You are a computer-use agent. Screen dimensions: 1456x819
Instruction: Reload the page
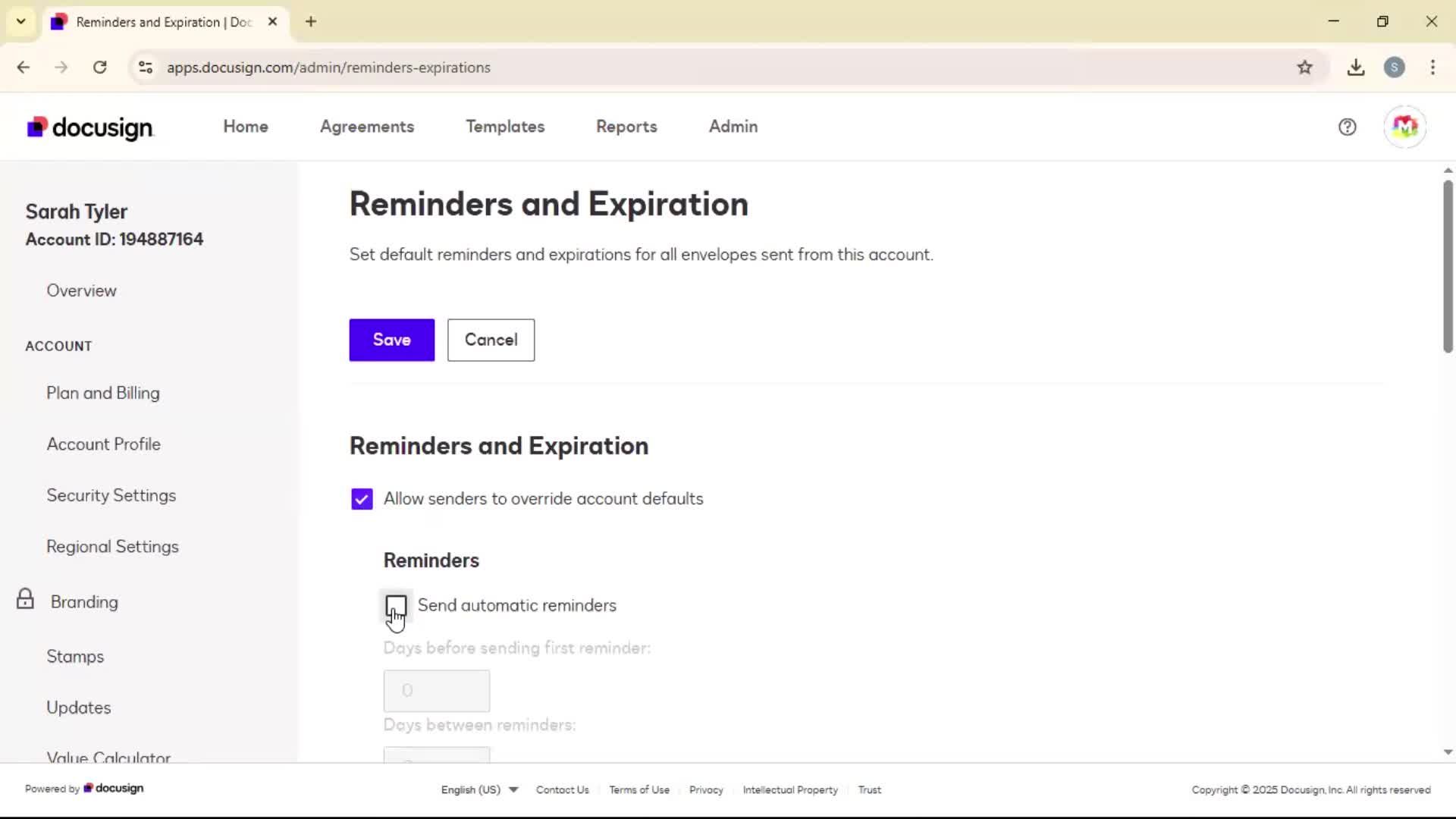99,67
